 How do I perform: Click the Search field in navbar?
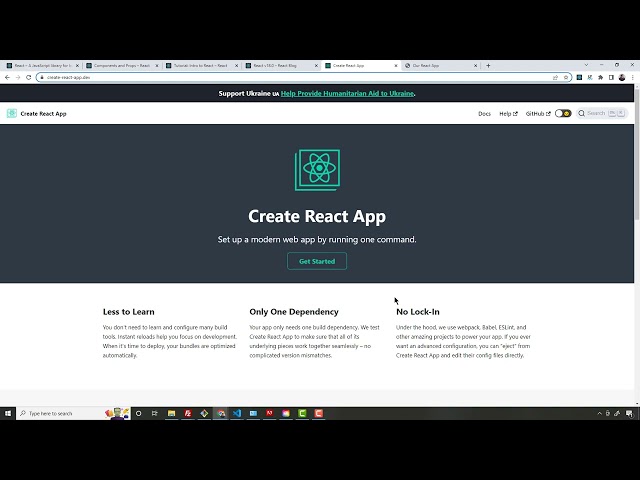602,113
